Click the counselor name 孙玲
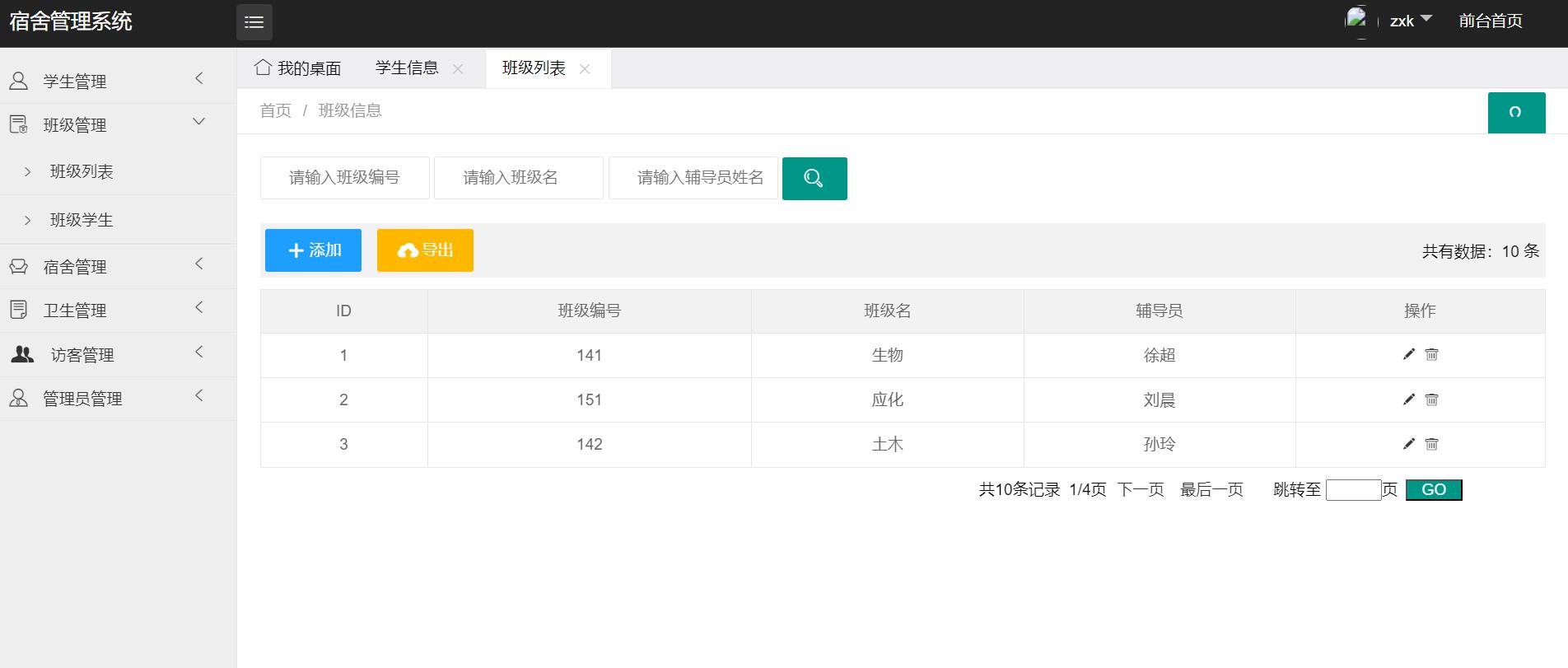Screen dimensions: 1568x668 click(1160, 444)
